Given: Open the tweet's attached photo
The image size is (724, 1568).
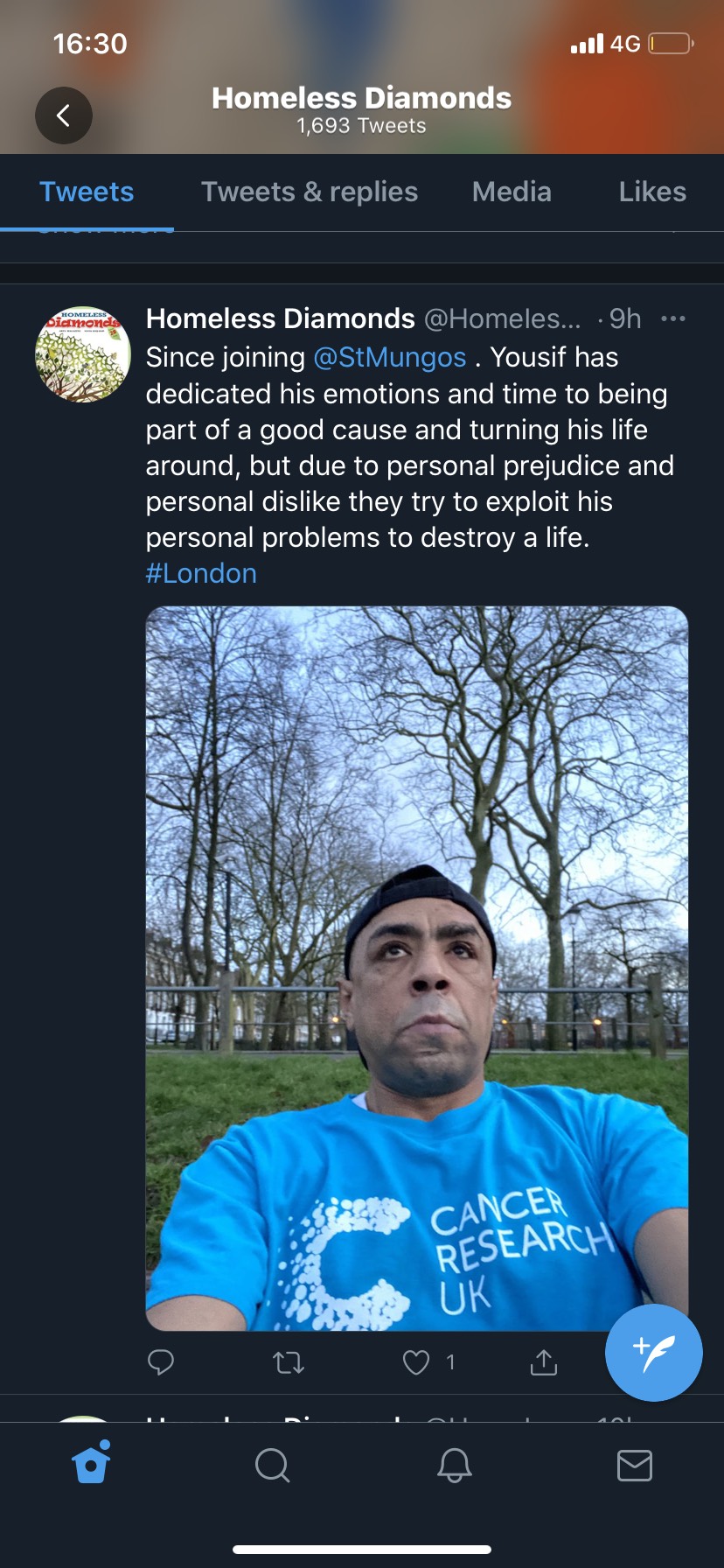Looking at the screenshot, I should [416, 967].
